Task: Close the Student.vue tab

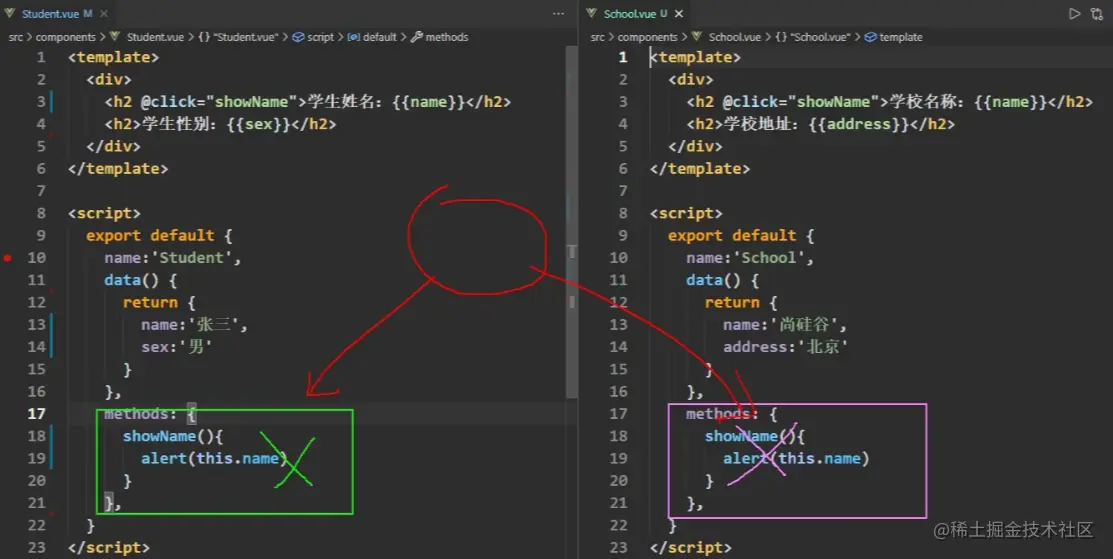Action: pyautogui.click(x=104, y=13)
